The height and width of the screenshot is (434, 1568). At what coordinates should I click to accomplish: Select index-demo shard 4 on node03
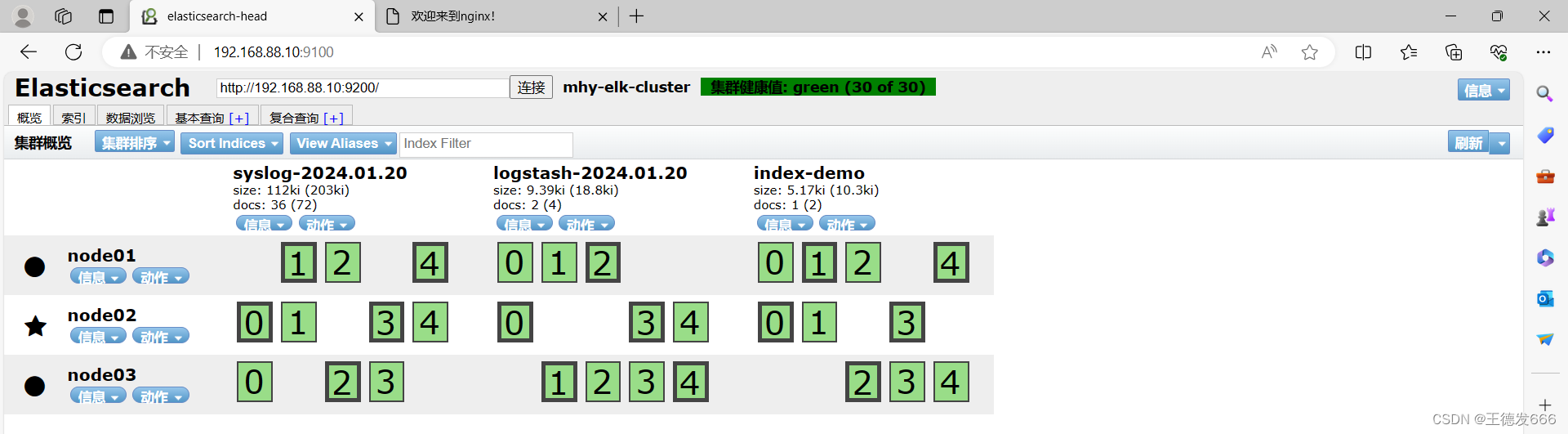pos(951,382)
